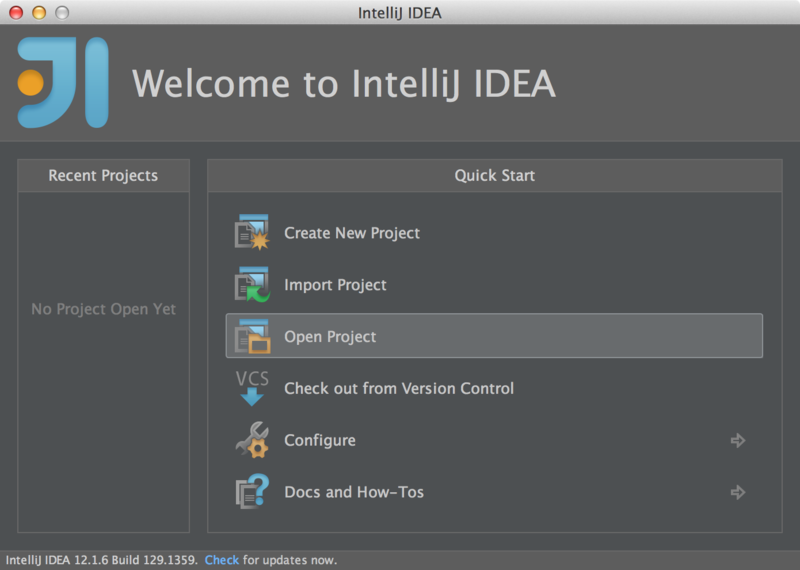
Task: Click the empty No Project Open Yet area
Action: pyautogui.click(x=103, y=309)
